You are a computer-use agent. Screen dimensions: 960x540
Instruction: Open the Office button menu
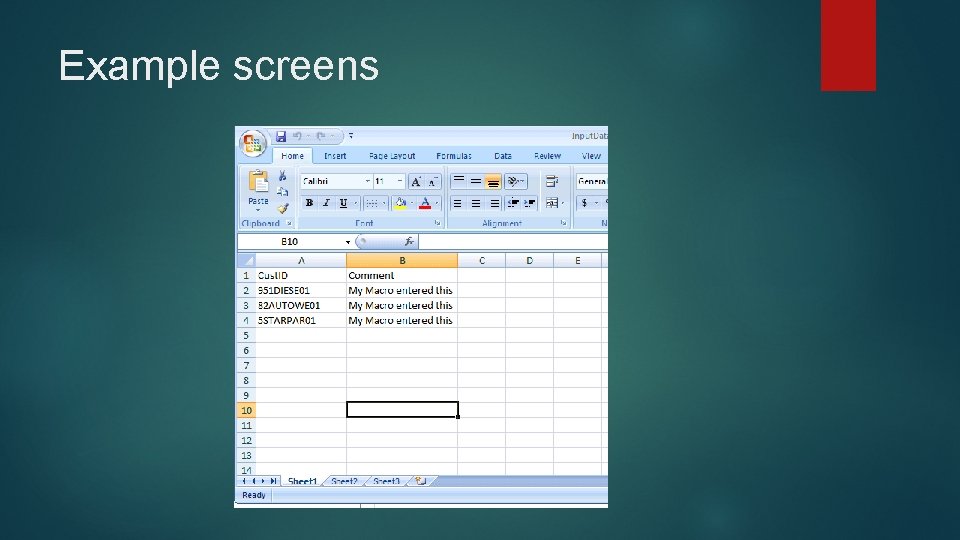pos(252,143)
